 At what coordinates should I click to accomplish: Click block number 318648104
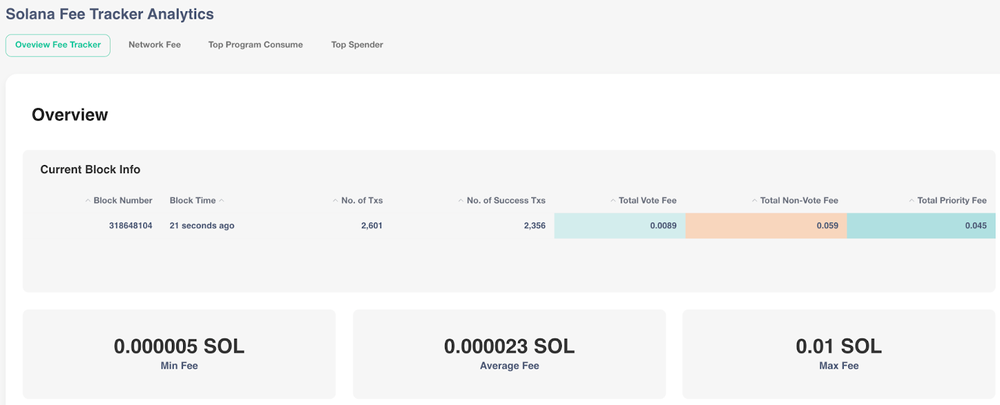pyautogui.click(x=130, y=226)
